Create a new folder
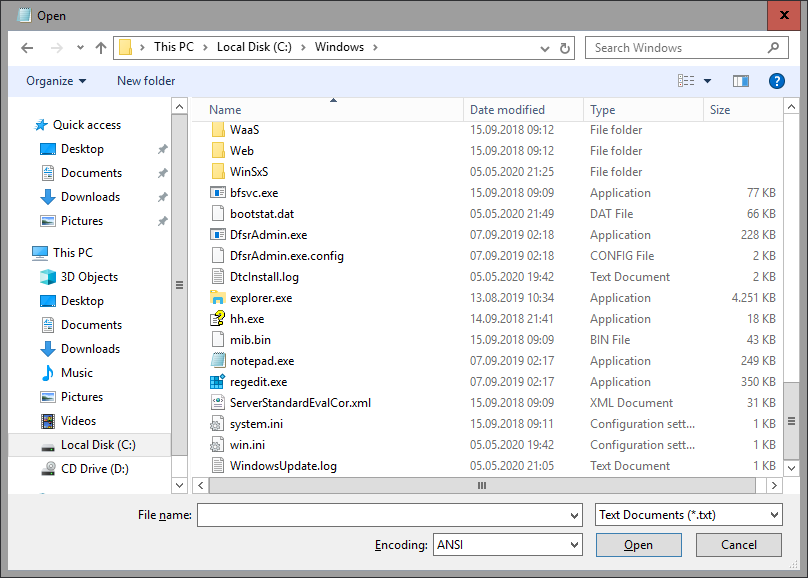The width and height of the screenshot is (808, 578). 145,81
